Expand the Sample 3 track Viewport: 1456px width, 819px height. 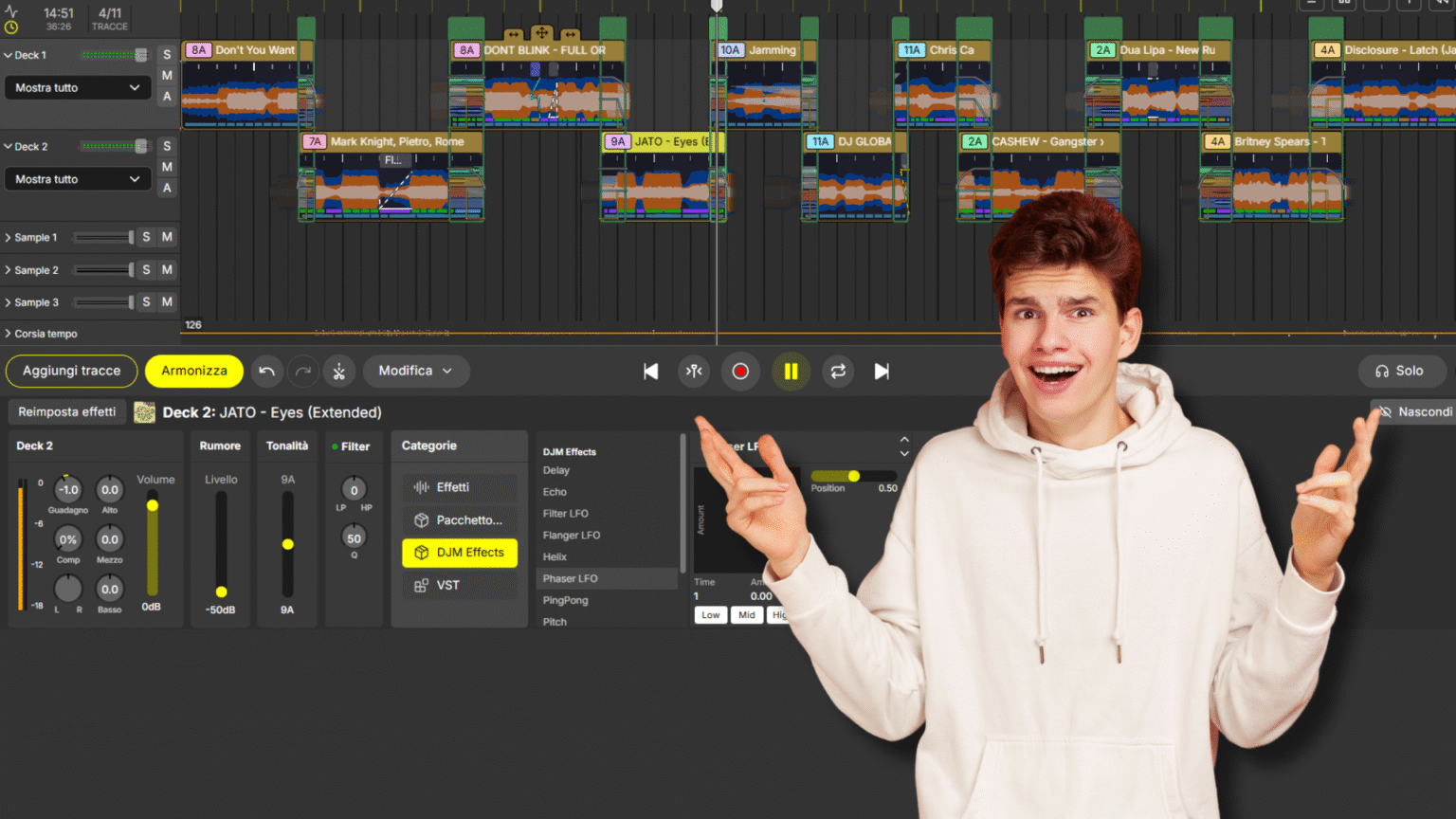click(x=8, y=302)
